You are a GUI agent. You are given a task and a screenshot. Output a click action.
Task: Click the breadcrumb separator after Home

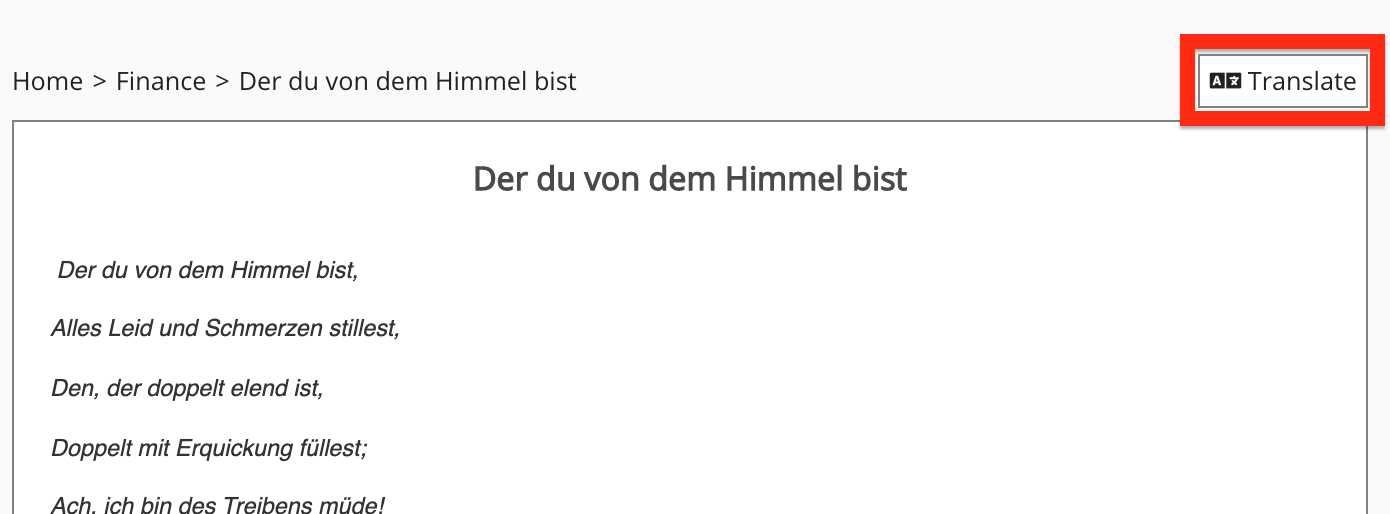[x=99, y=81]
